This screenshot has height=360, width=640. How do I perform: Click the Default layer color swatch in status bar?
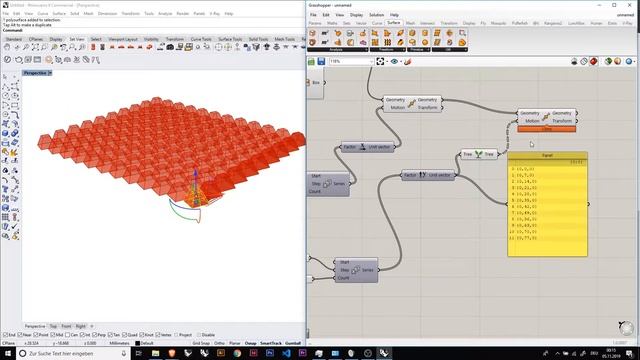(x=138, y=343)
